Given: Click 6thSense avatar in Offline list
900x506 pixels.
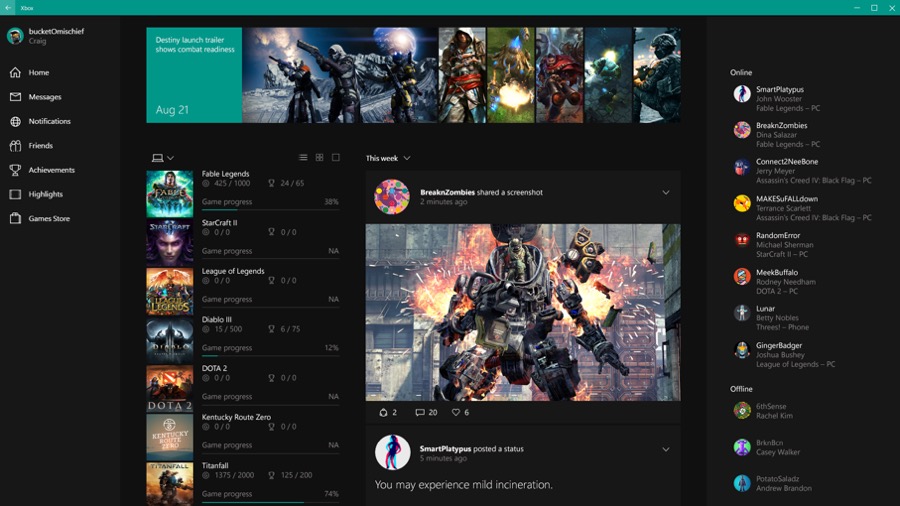Looking at the screenshot, I should (742, 410).
